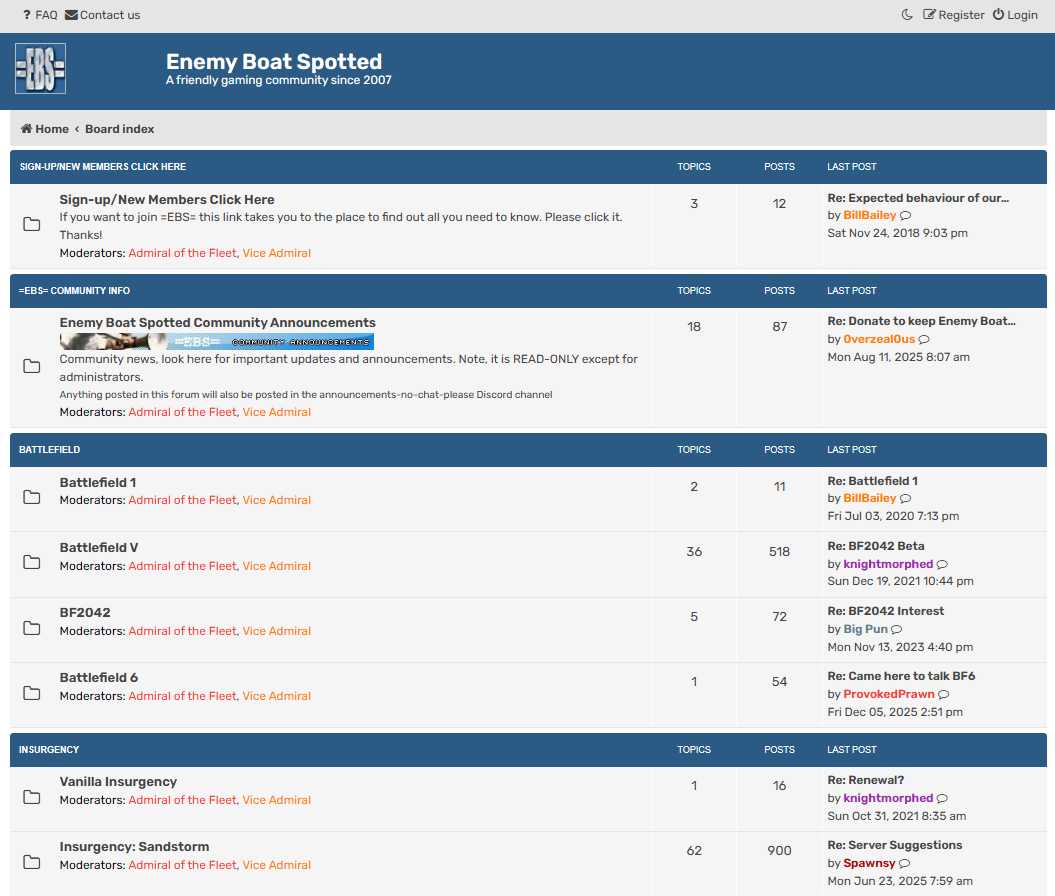Click folder icon beside Vanilla Insurgency
The image size is (1055, 896).
[32, 797]
